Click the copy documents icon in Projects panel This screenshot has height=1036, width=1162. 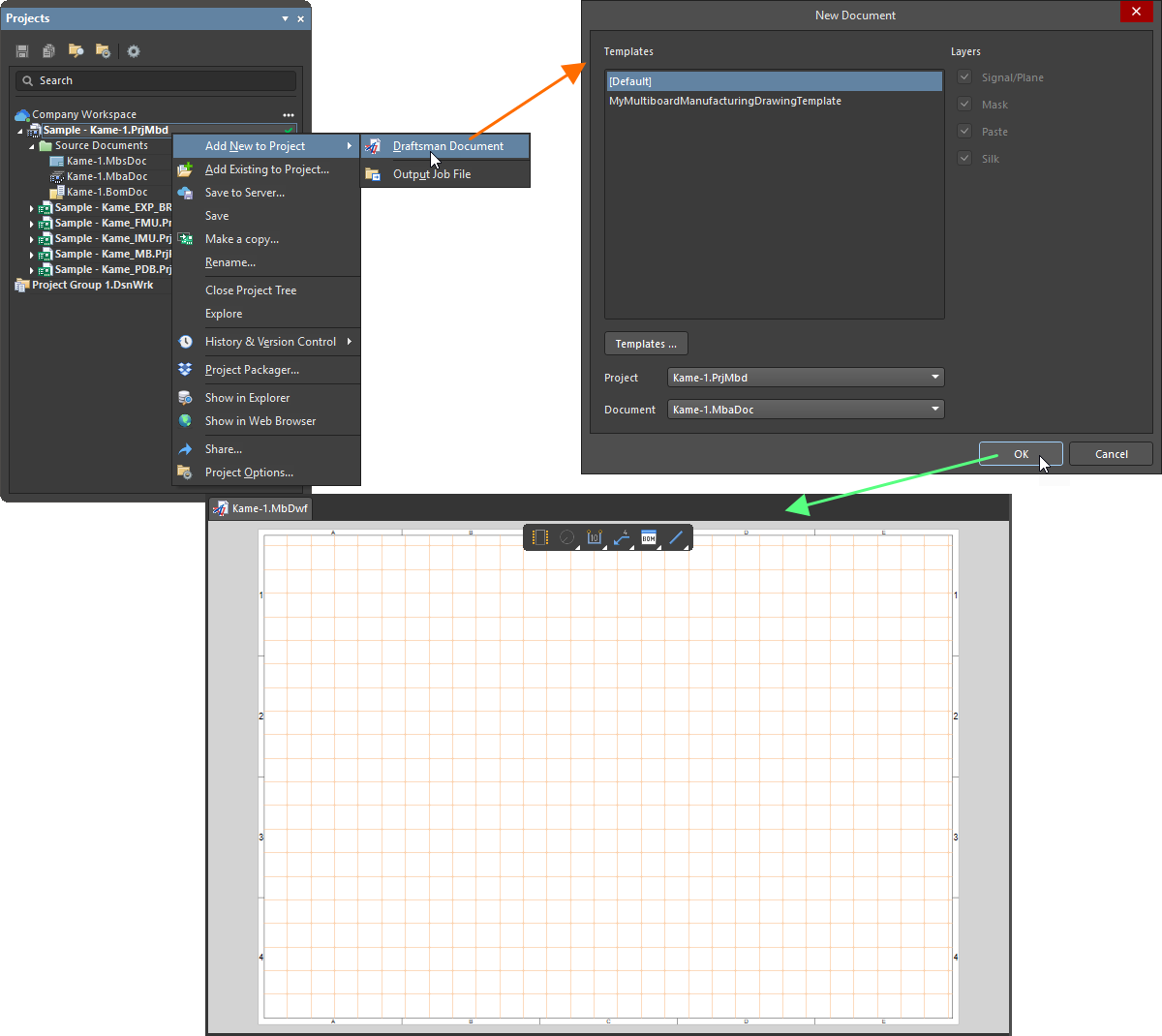pos(48,50)
